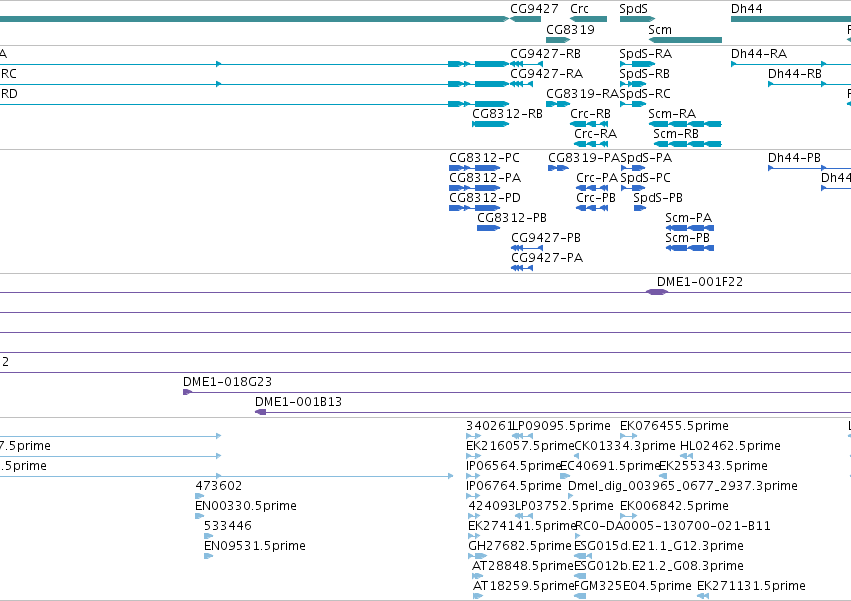This screenshot has height=601, width=851.
Task: Open EST EK076455.5prime
Action: point(674,426)
